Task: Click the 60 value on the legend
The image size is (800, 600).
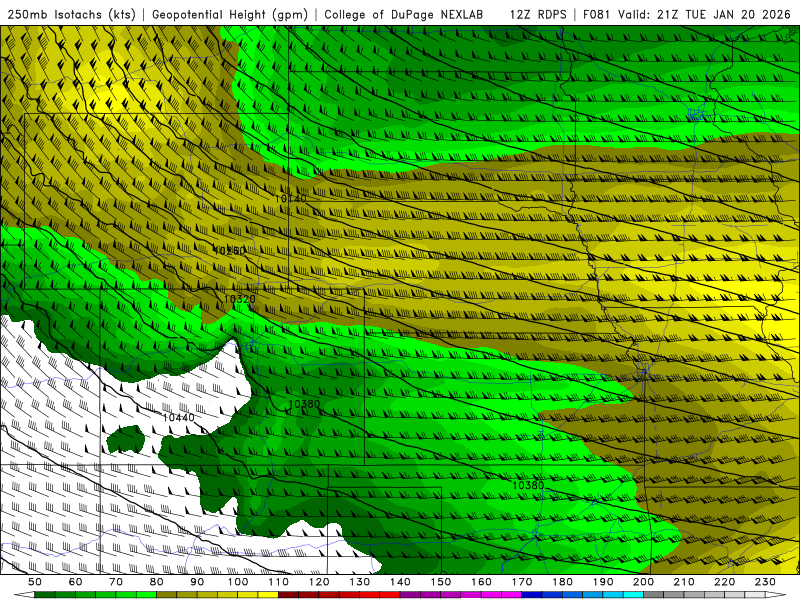Action: click(x=75, y=582)
